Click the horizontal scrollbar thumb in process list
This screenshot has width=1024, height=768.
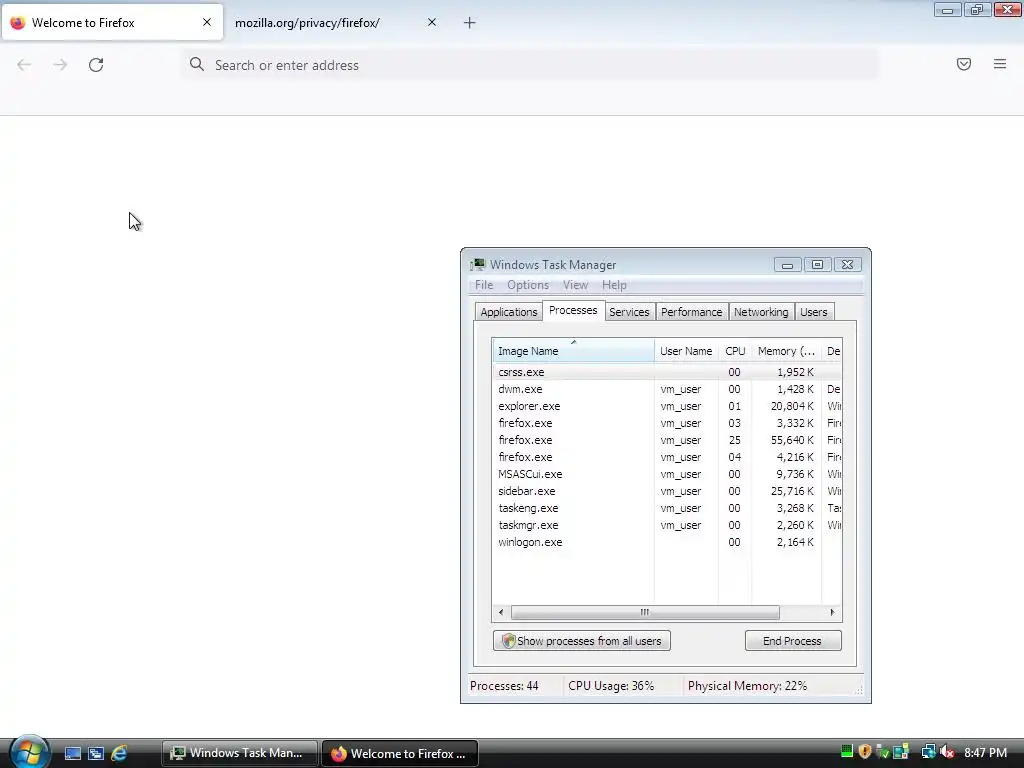pyautogui.click(x=645, y=612)
